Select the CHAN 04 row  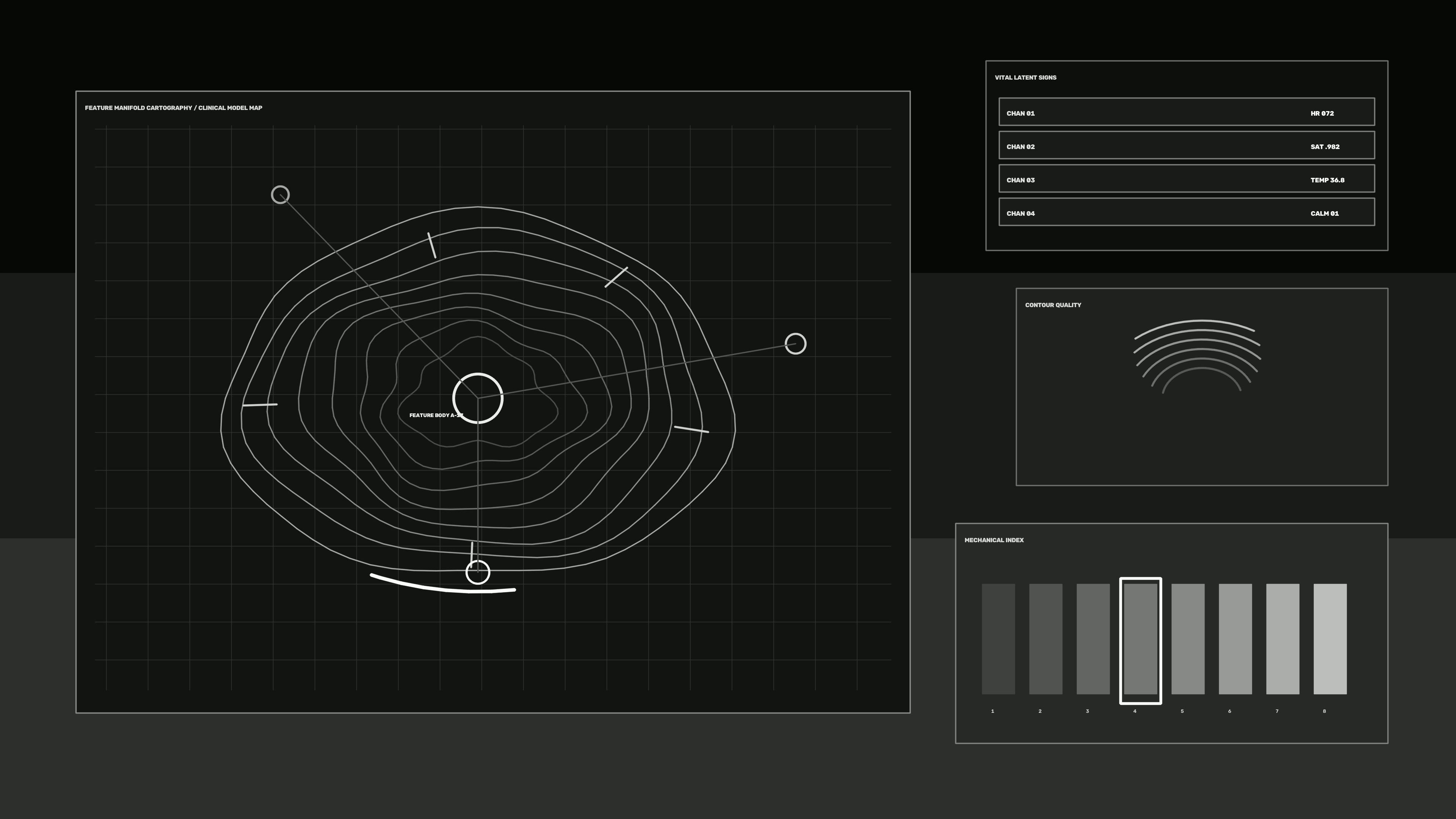pyautogui.click(x=1186, y=212)
